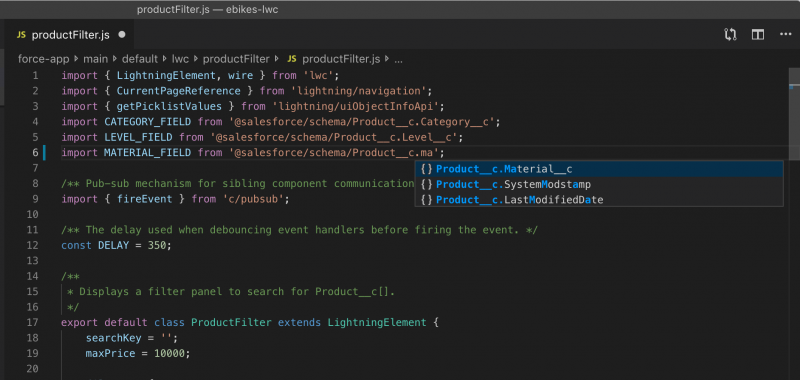
Task: Click productFilter folder in the breadcrumb
Action: pyautogui.click(x=236, y=59)
